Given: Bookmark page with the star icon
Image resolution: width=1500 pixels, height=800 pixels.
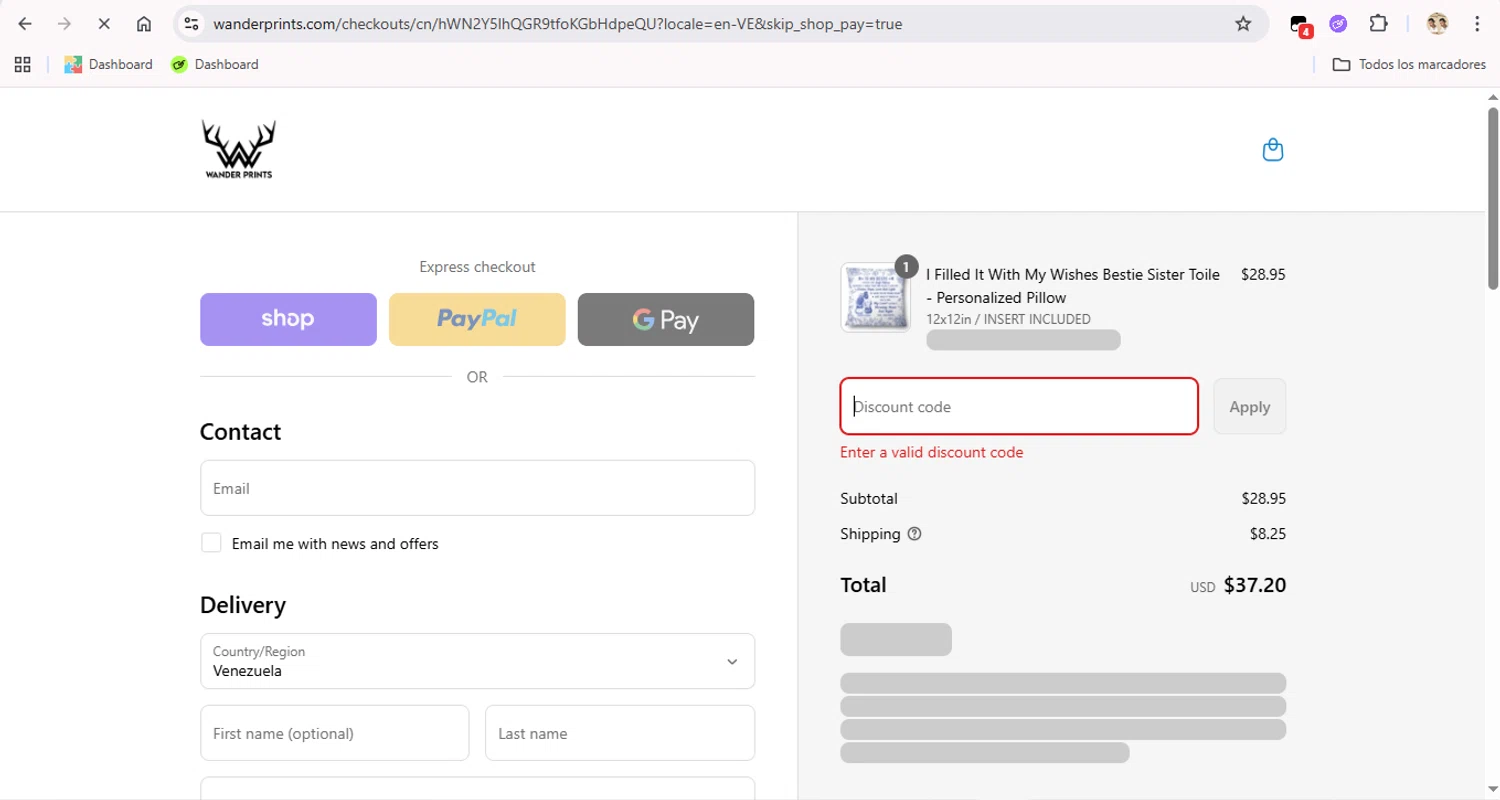Looking at the screenshot, I should click(x=1243, y=24).
